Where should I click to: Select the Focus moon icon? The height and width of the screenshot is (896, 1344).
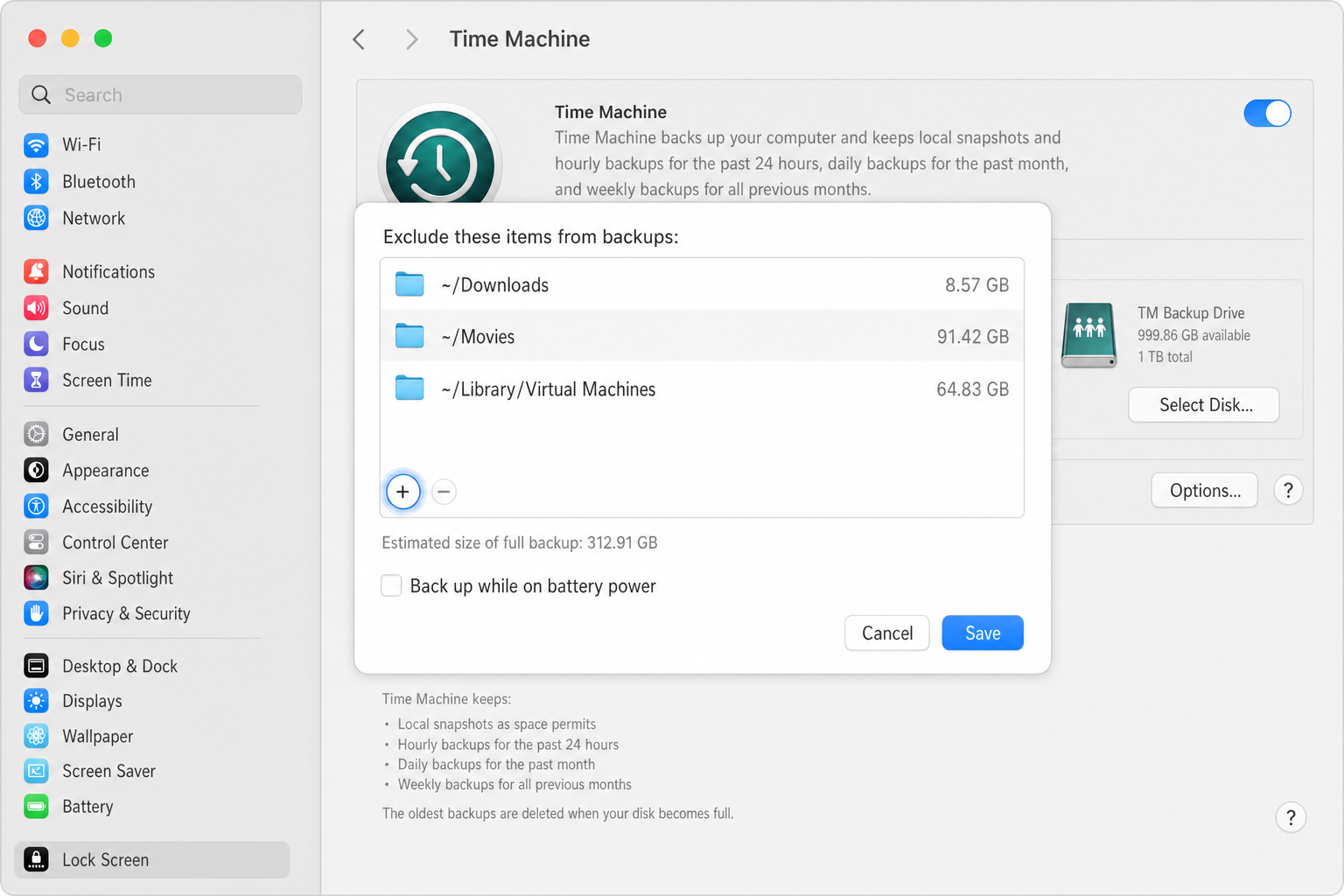pos(36,344)
